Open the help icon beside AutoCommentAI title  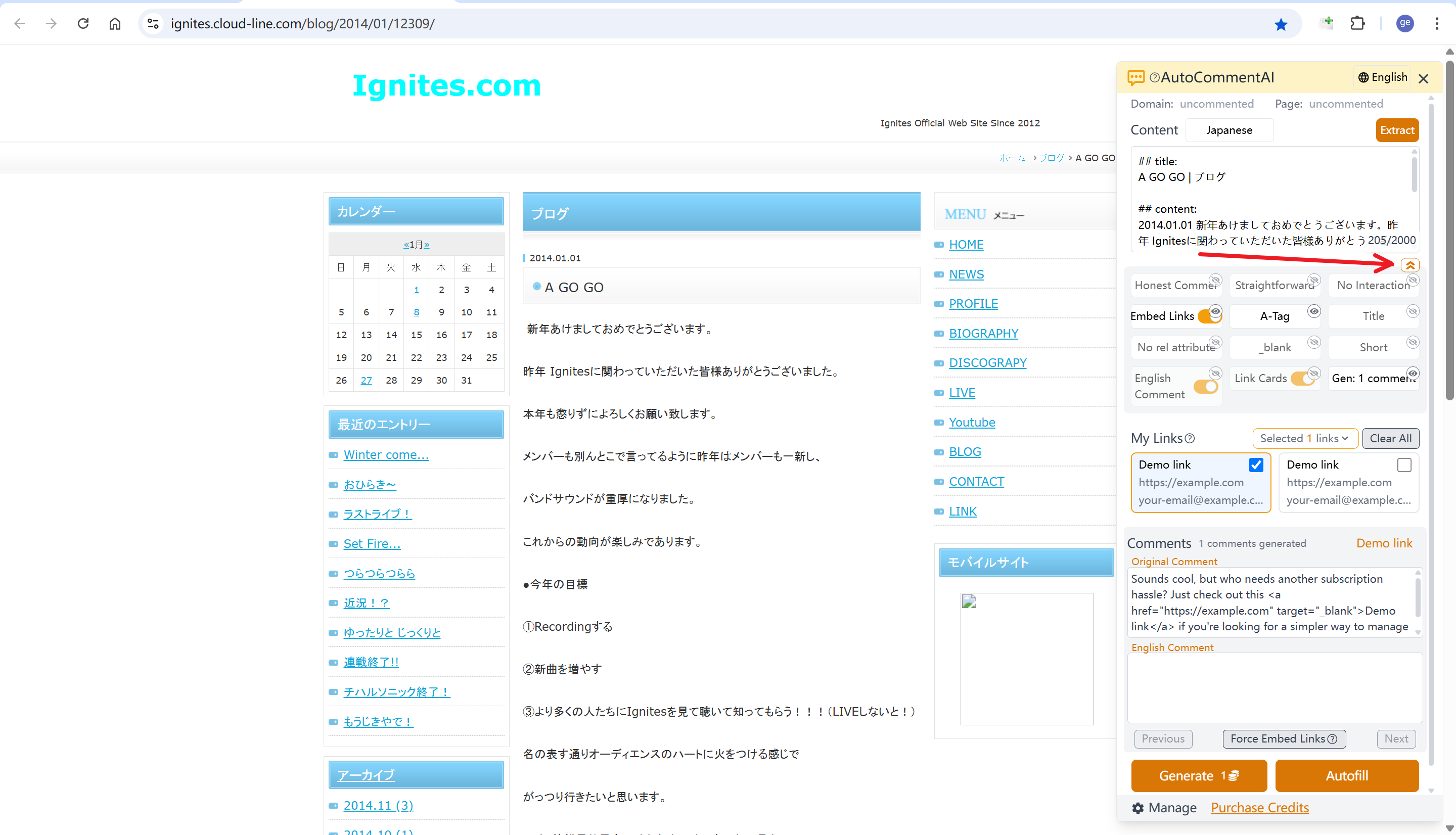[x=1154, y=77]
